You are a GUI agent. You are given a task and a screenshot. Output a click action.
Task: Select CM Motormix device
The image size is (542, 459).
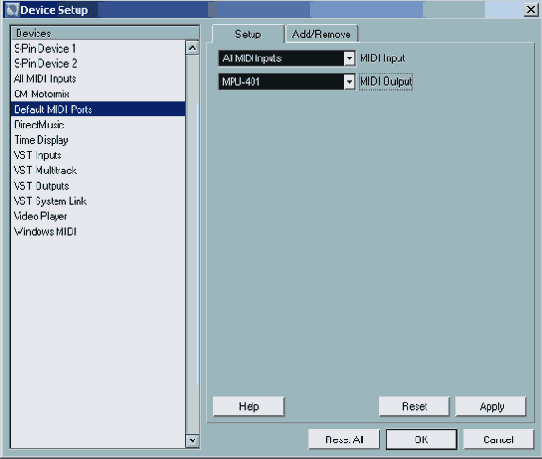click(x=98, y=94)
